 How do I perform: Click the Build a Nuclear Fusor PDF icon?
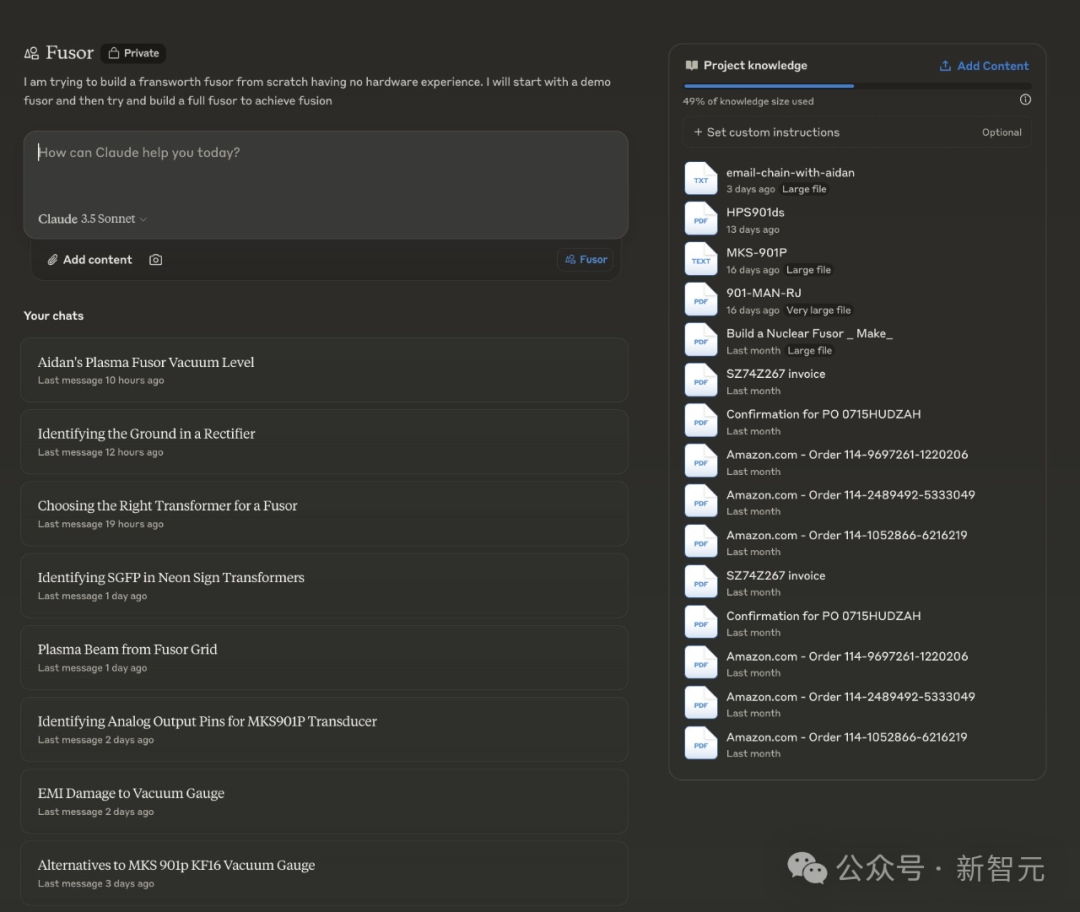701,340
